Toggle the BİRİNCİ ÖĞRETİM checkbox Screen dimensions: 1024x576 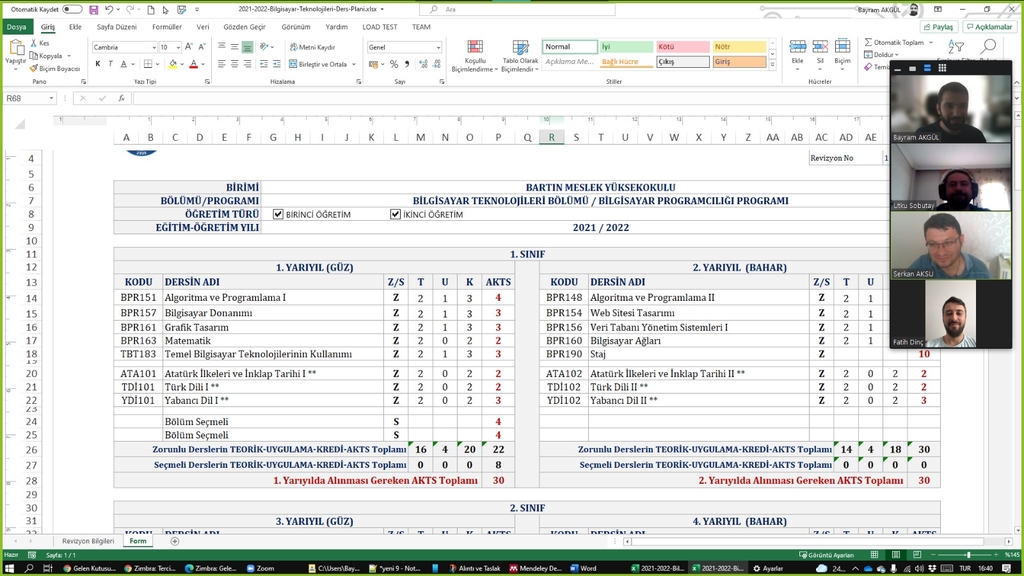coord(278,214)
